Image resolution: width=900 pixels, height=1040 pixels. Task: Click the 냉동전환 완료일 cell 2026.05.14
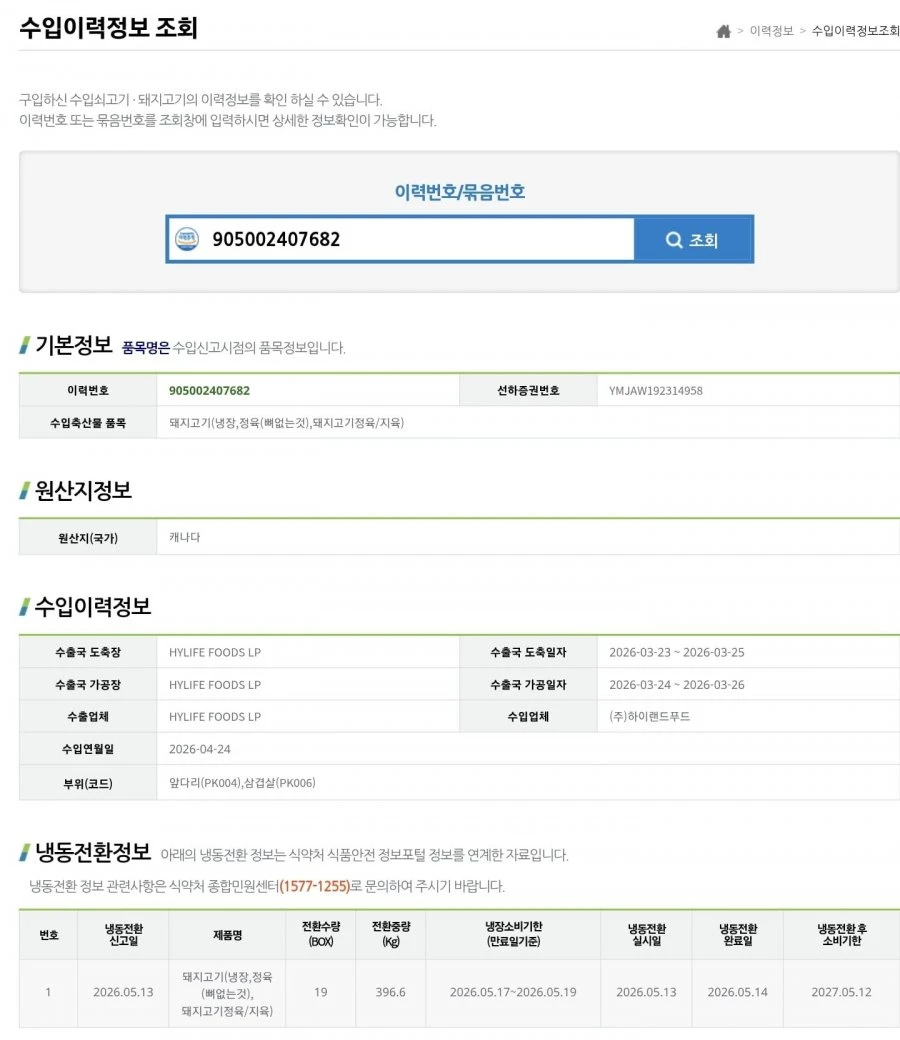point(737,992)
